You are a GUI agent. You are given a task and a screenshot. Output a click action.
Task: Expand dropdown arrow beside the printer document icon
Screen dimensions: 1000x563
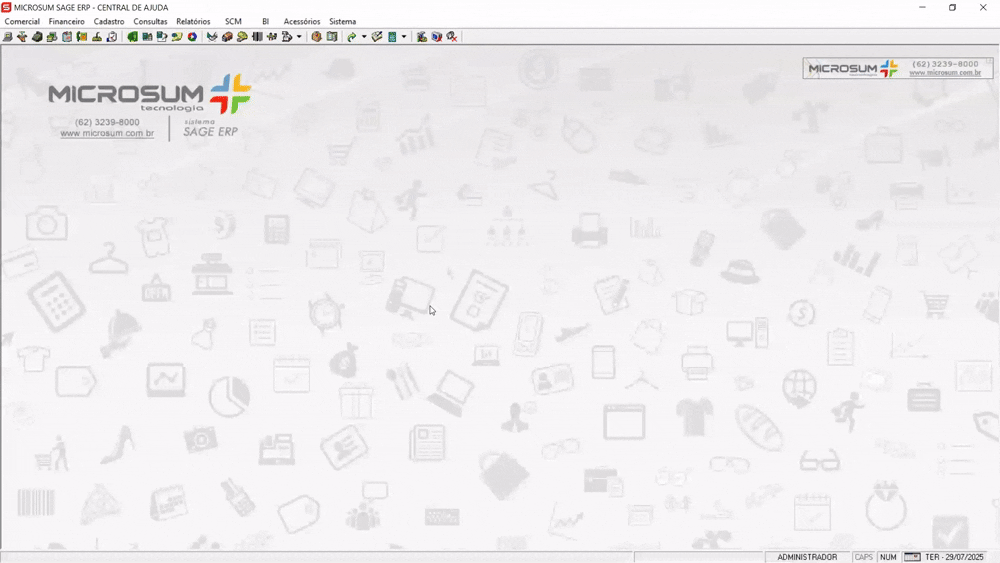299,37
